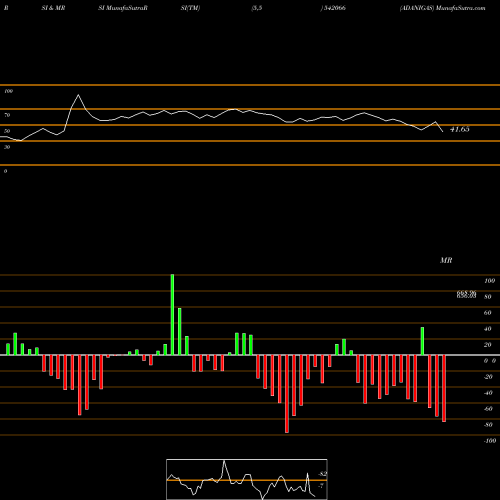The image size is (500, 500).
Task: Click the -7 value in the mini chart
Action: (321, 486)
